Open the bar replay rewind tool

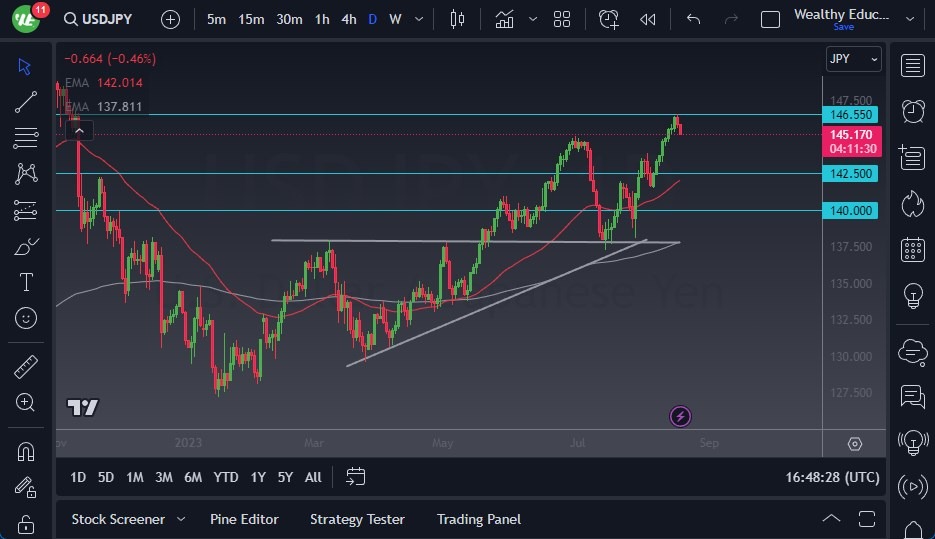click(x=648, y=19)
